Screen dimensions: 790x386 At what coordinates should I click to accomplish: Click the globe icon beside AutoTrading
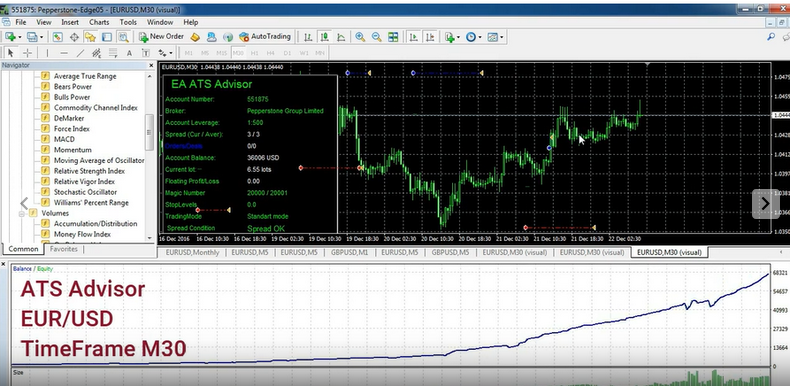click(x=228, y=37)
